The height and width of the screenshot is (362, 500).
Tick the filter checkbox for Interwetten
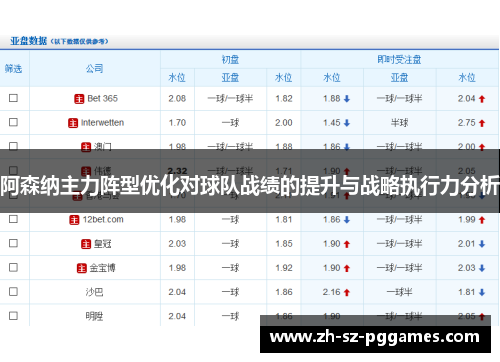(x=13, y=122)
